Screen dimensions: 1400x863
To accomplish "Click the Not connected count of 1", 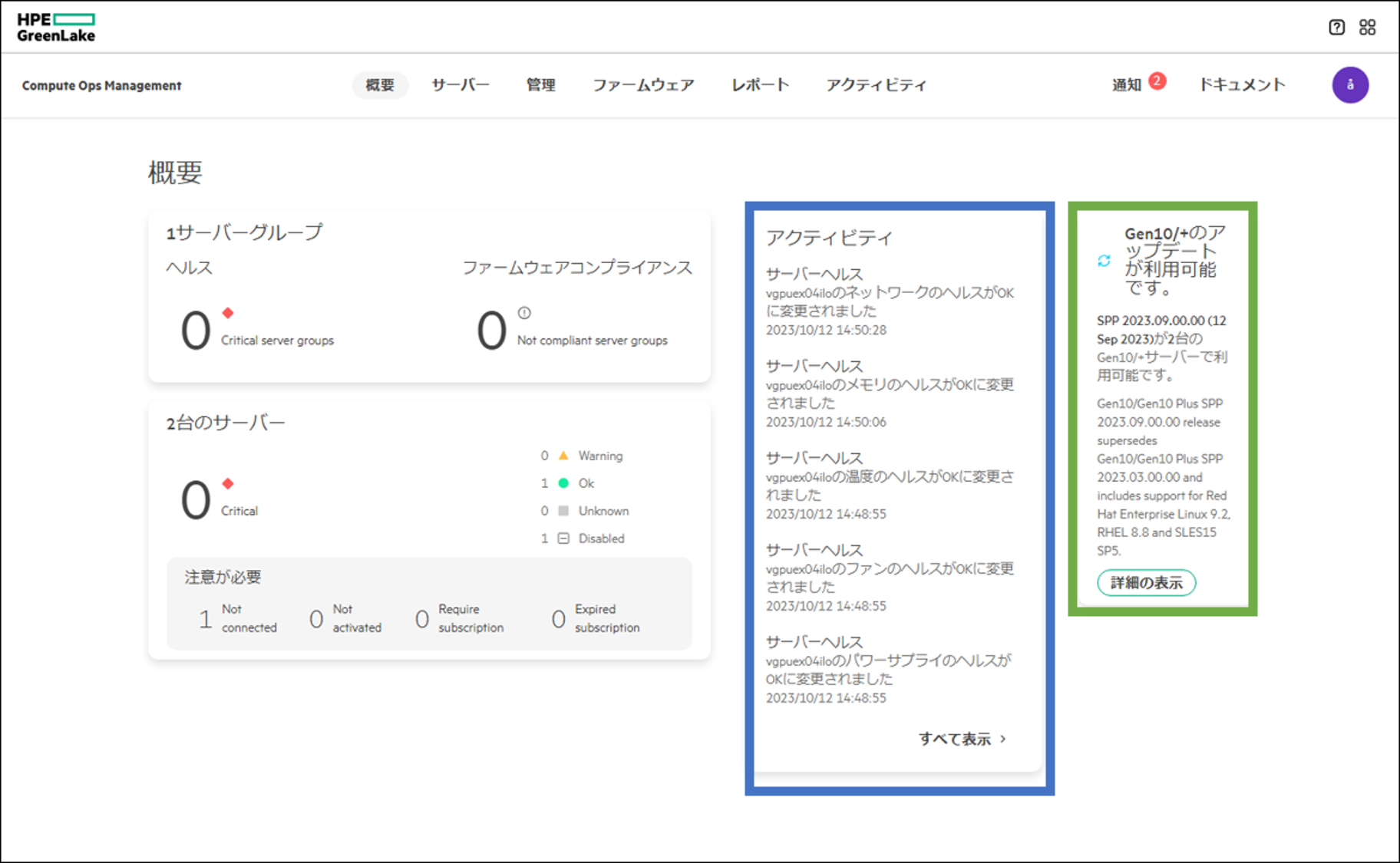I will (x=205, y=618).
